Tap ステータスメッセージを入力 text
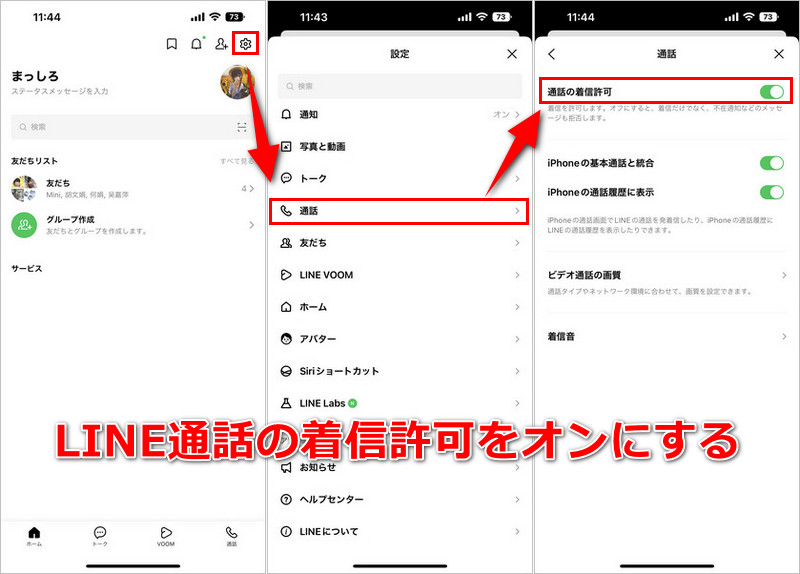Image resolution: width=800 pixels, height=574 pixels. (x=60, y=91)
